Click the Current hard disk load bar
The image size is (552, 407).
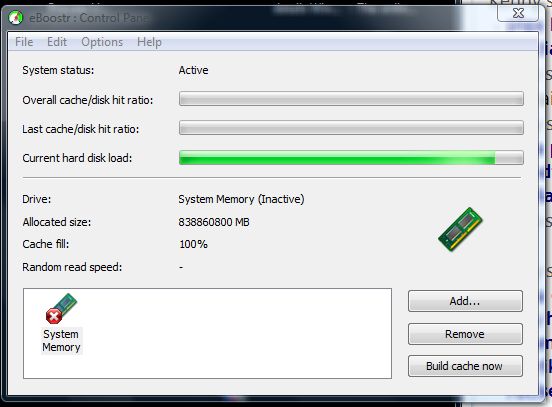coord(351,158)
